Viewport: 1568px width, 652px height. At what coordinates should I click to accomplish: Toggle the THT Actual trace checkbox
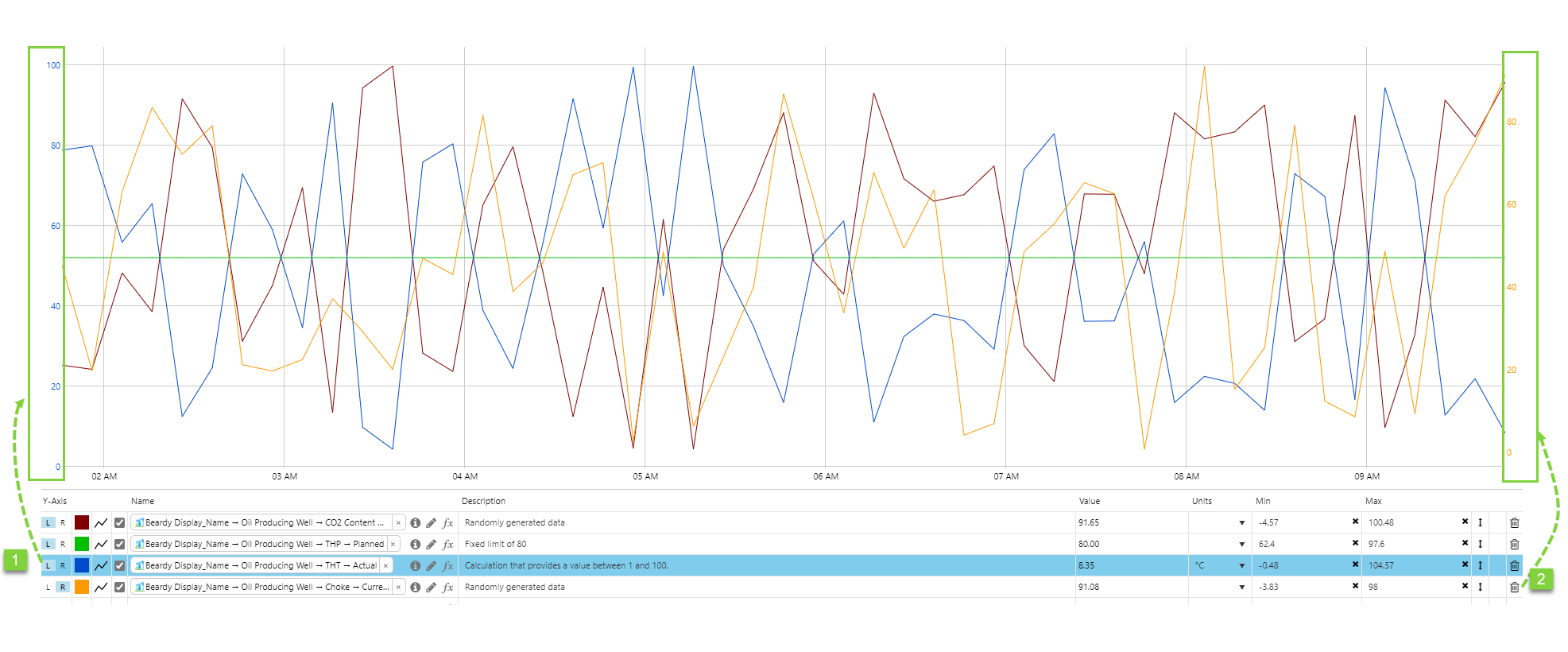119,565
